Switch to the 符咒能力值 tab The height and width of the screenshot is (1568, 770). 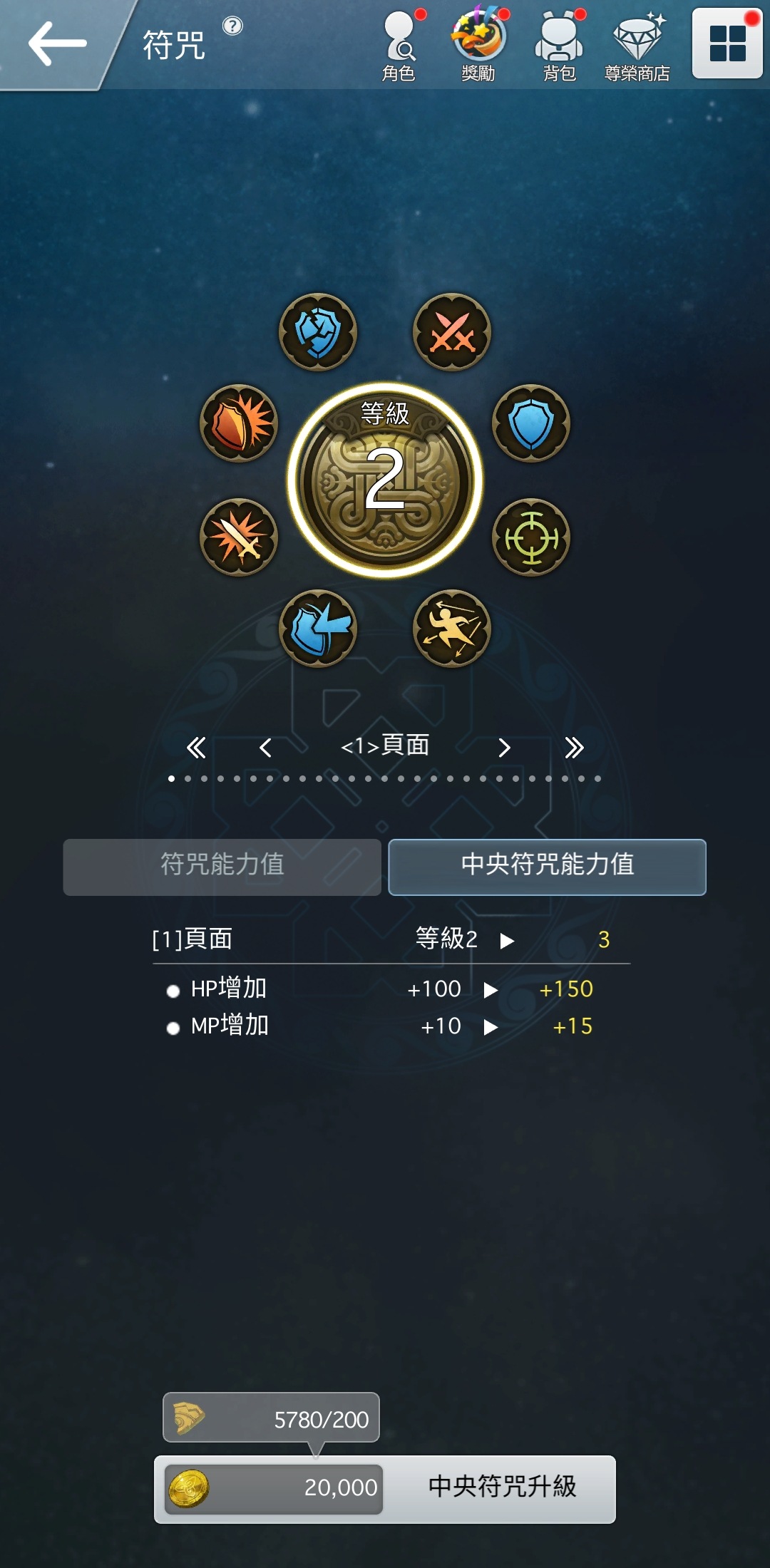(222, 867)
